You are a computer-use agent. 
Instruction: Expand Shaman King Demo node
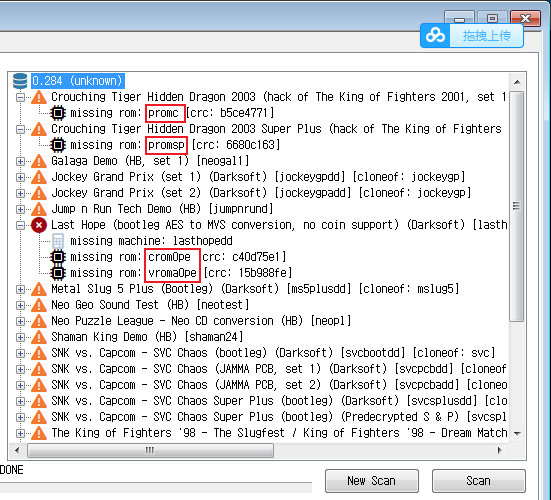tap(20, 337)
